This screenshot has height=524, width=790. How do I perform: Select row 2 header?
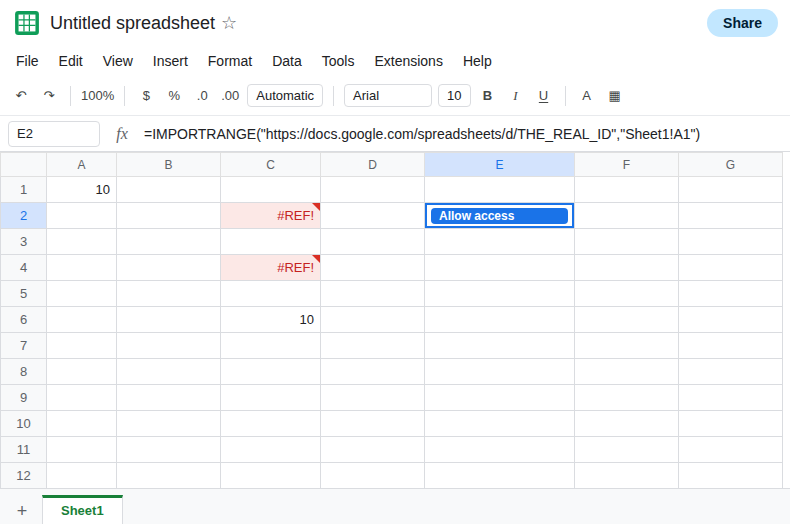(23, 216)
